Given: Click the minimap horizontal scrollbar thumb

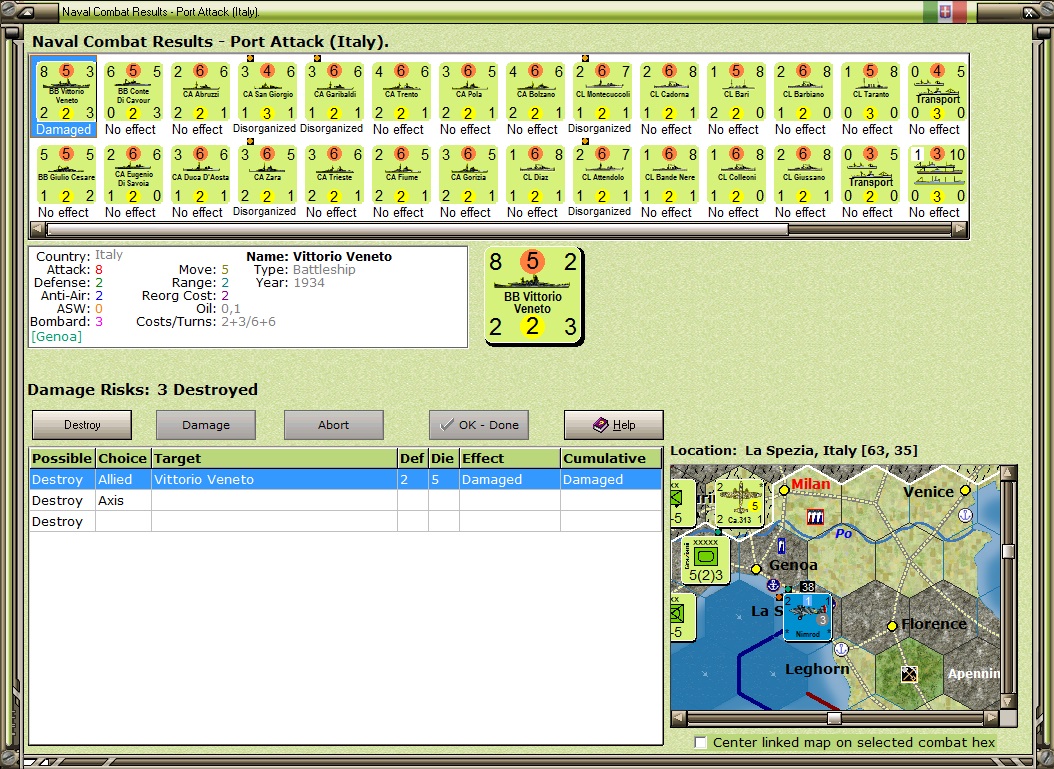Looking at the screenshot, I should coord(834,719).
